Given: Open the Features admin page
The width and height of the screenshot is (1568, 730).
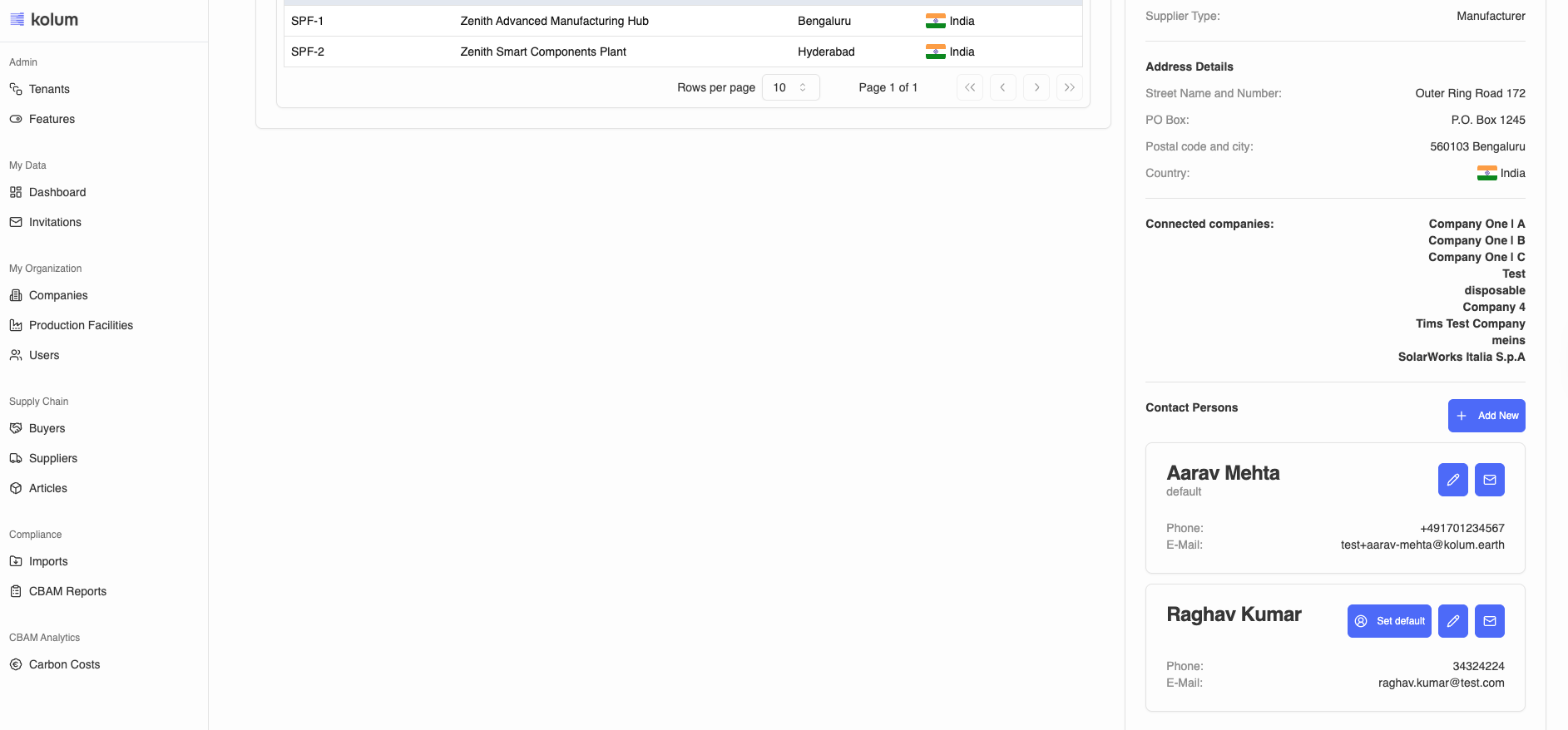Looking at the screenshot, I should tap(52, 119).
